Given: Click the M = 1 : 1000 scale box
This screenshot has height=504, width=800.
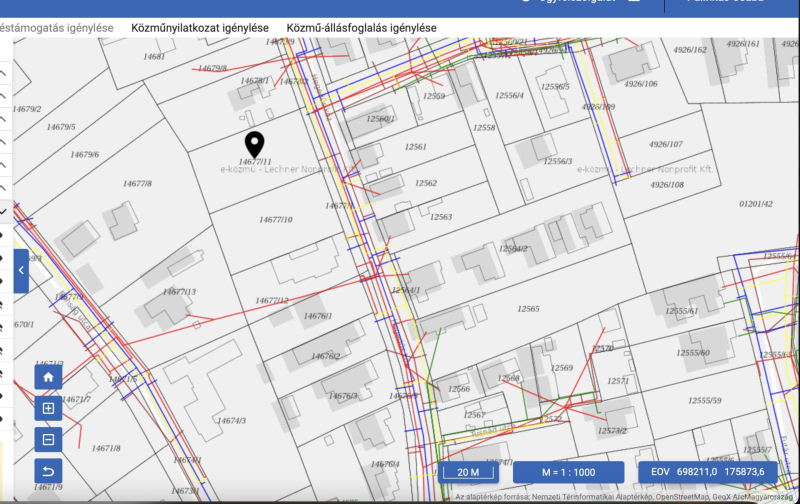Looking at the screenshot, I should pyautogui.click(x=554, y=472).
